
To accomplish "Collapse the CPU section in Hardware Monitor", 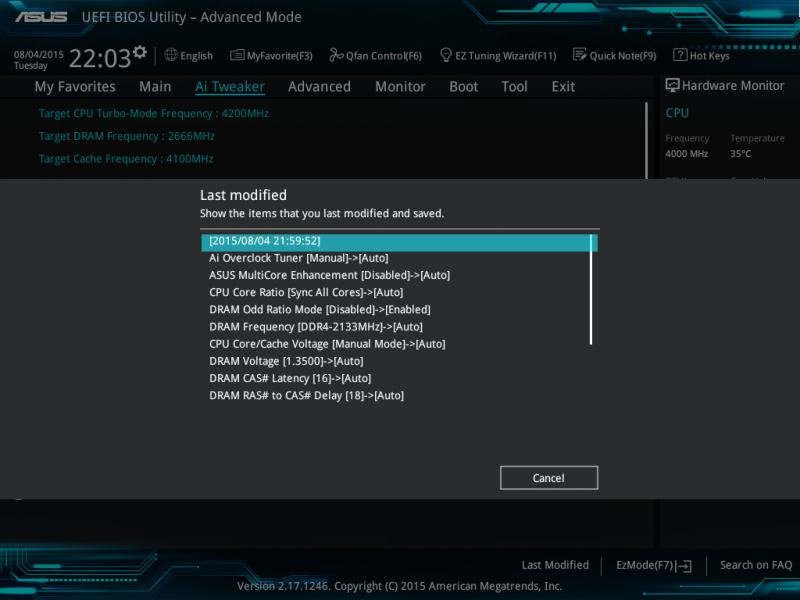I will tap(677, 113).
